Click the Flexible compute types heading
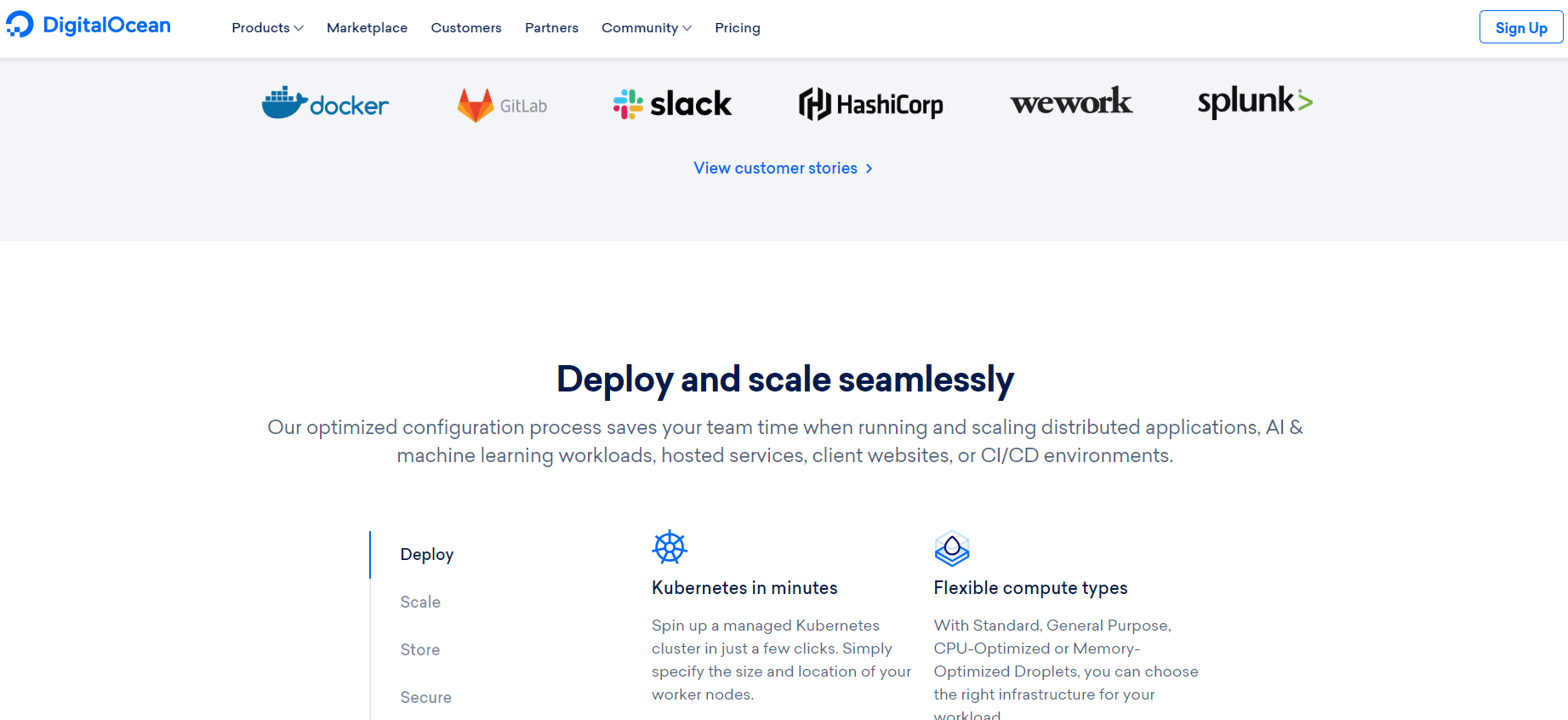The width and height of the screenshot is (1568, 720). pos(1030,588)
